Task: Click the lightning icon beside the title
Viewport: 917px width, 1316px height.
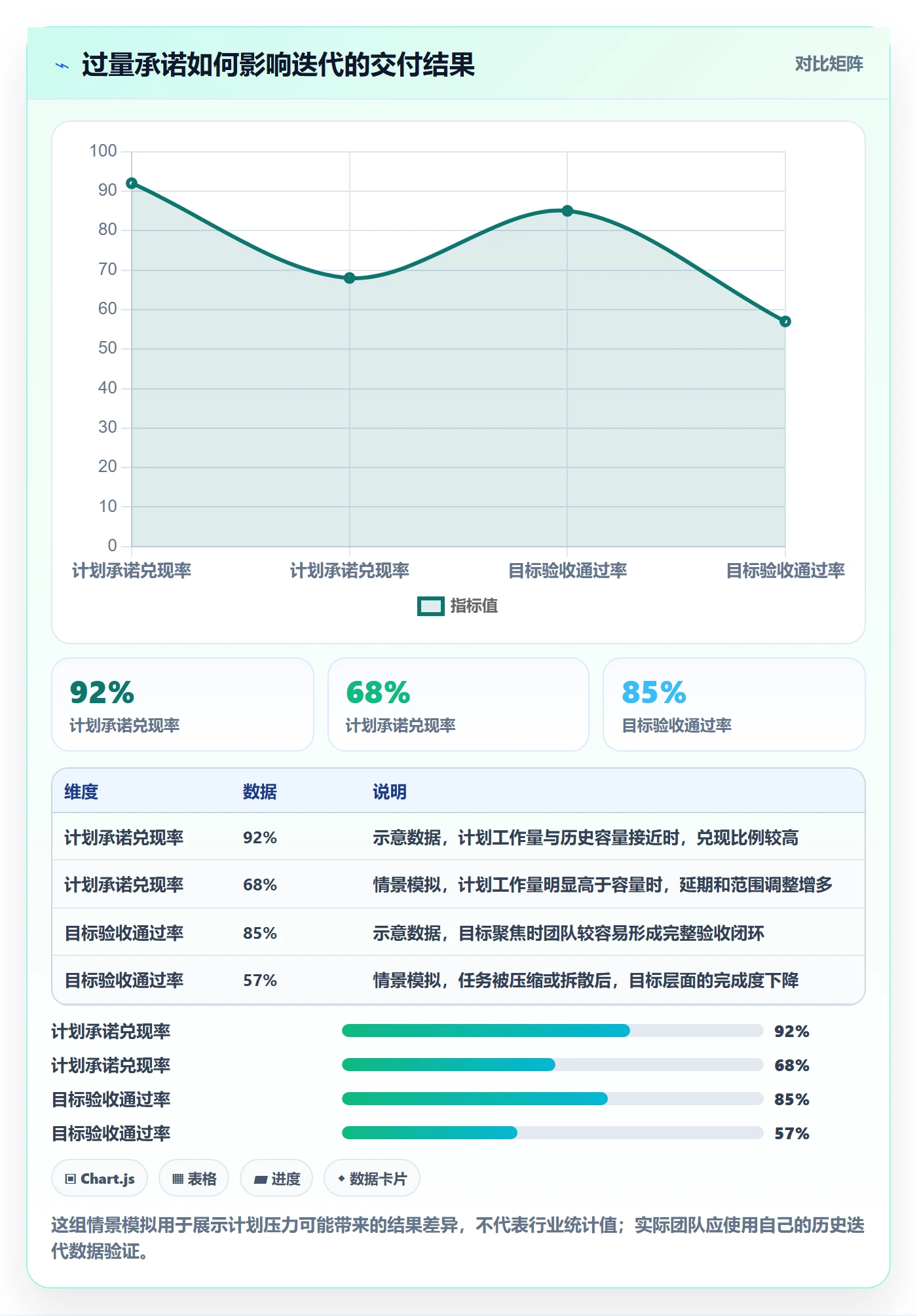Action: coord(62,65)
